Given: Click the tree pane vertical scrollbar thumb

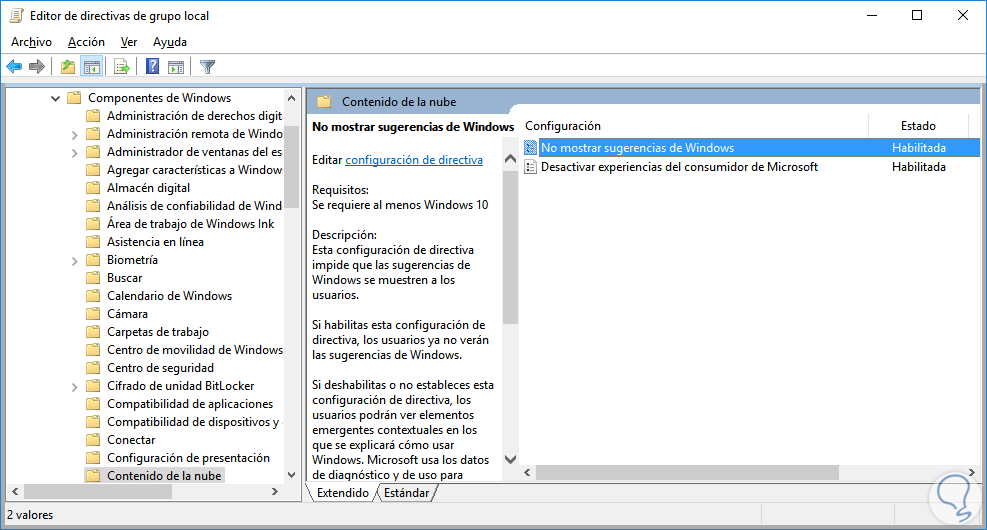Looking at the screenshot, I should click(291, 167).
